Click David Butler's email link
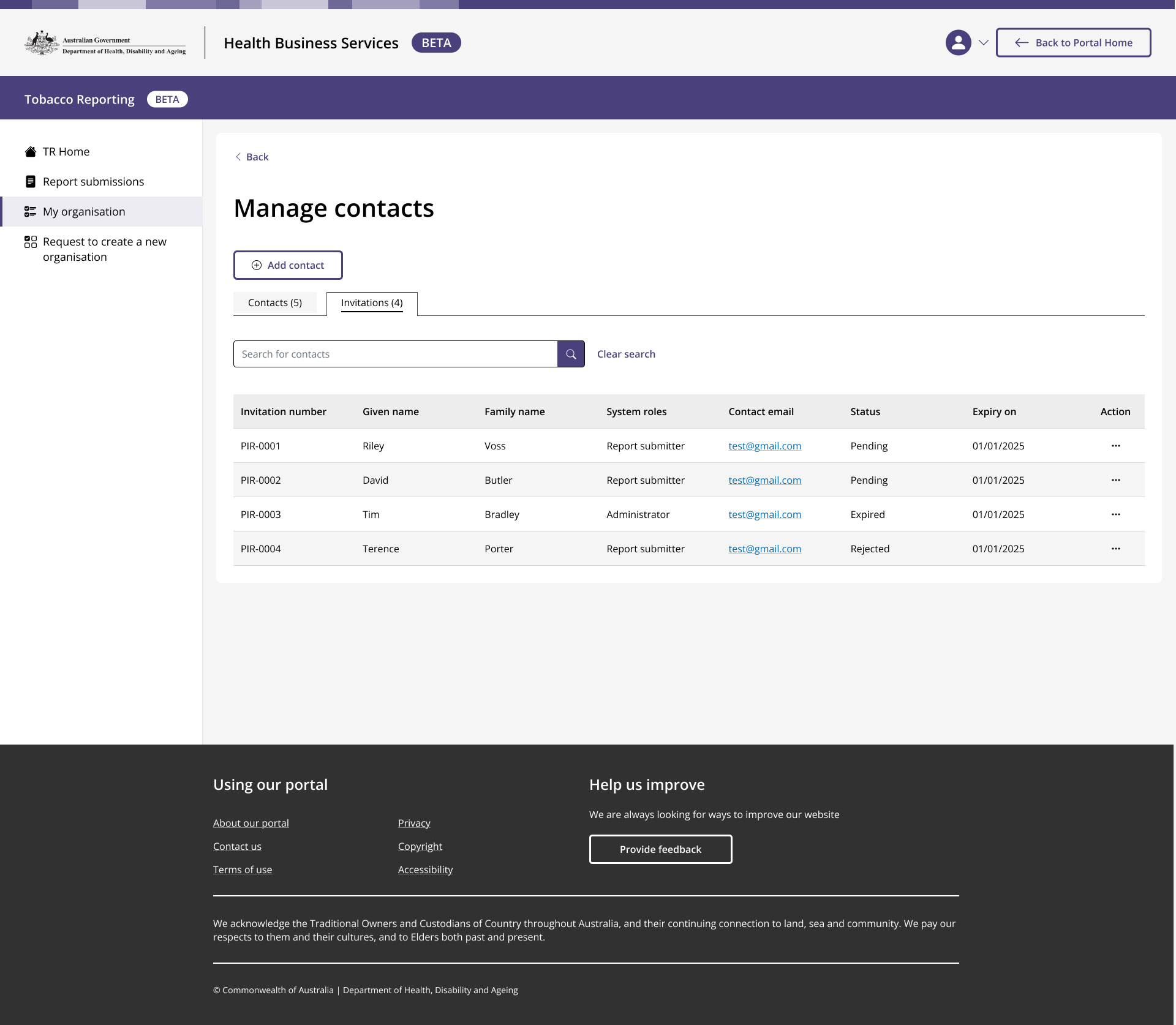This screenshot has height=1025, width=1176. point(764,480)
